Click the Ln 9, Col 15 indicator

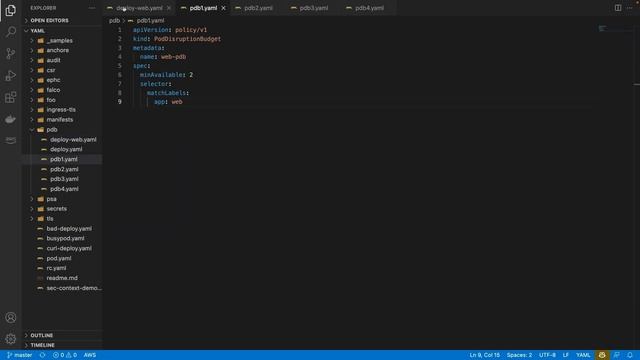pyautogui.click(x=484, y=355)
